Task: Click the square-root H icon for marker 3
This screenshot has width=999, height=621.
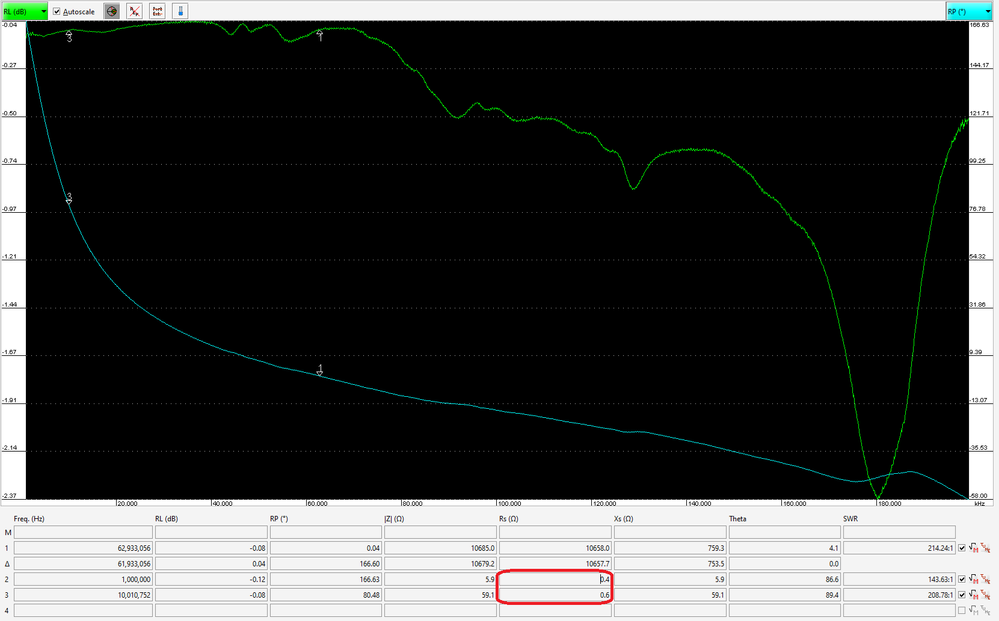Action: 974,594
